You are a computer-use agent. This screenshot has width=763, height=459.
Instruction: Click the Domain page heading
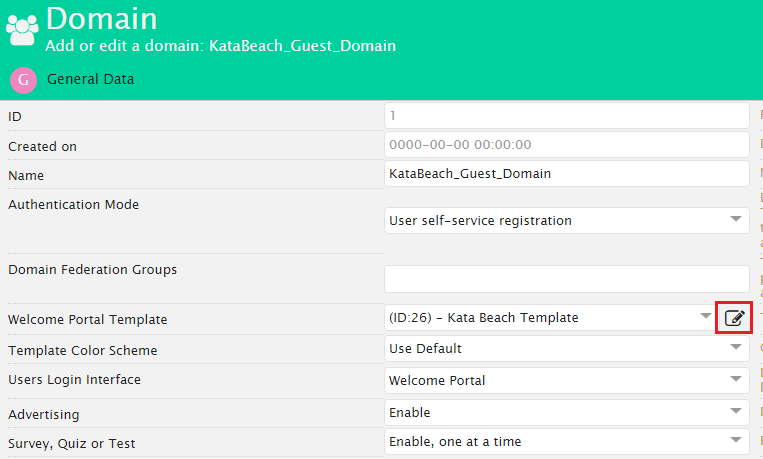point(101,18)
